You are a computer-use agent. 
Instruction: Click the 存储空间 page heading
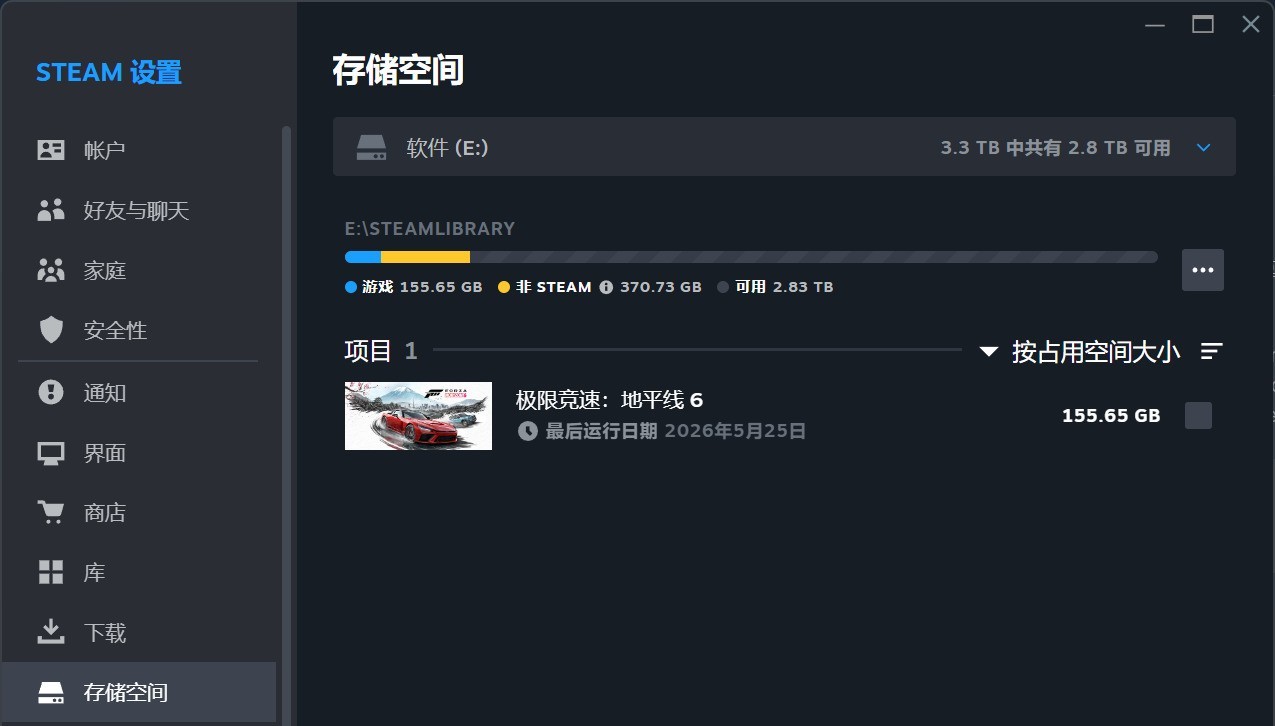398,71
